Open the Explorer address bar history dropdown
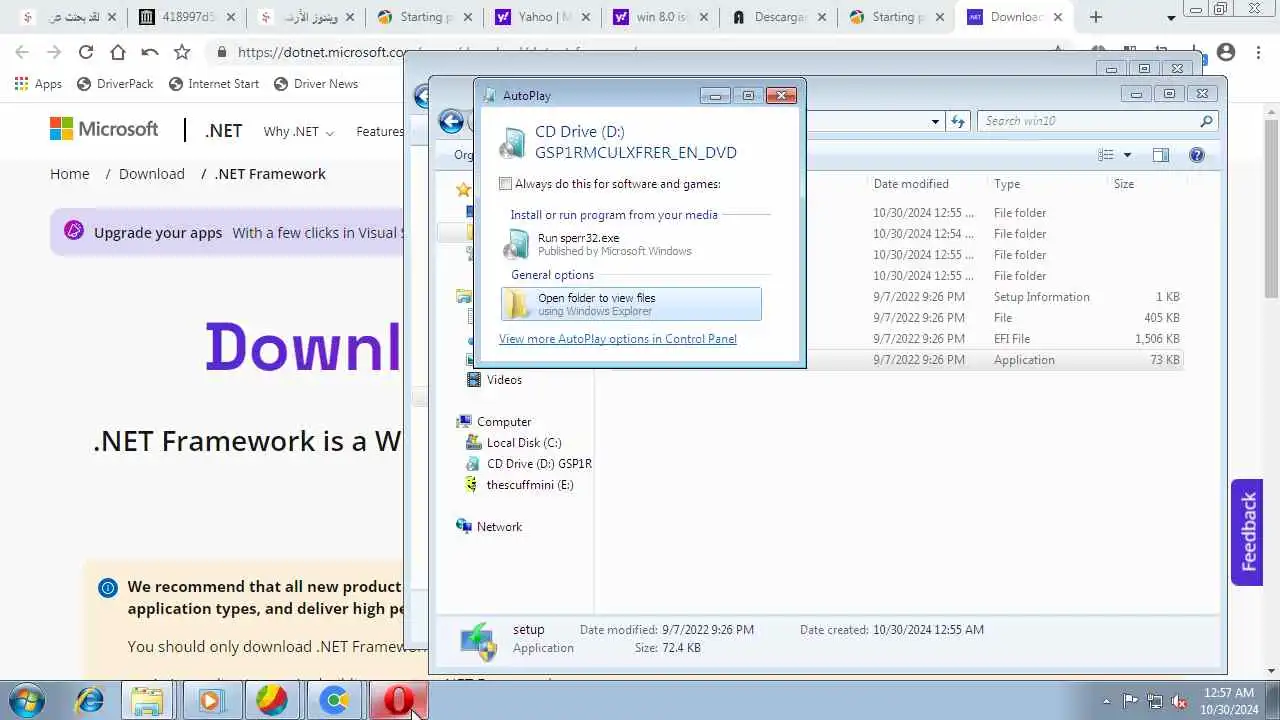The height and width of the screenshot is (720, 1280). pyautogui.click(x=935, y=121)
